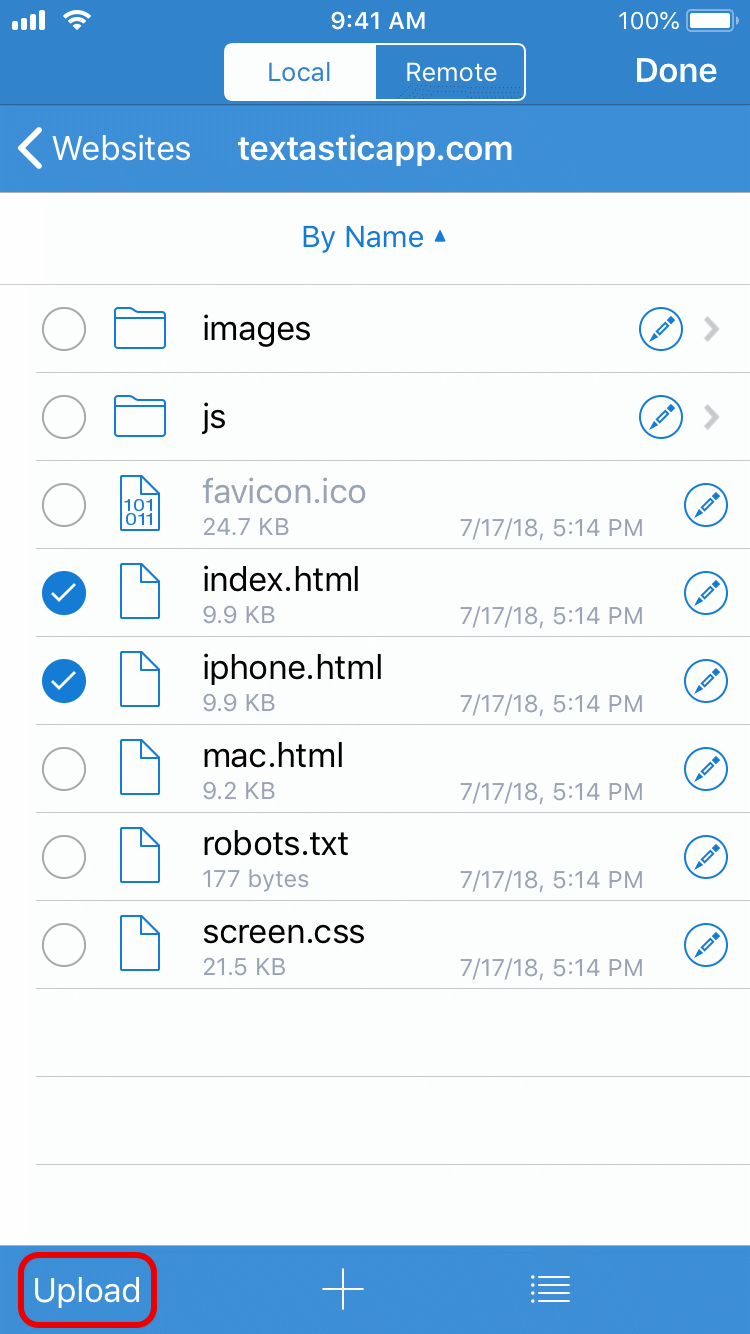Tap the edit pencil icon for images folder

(x=661, y=329)
